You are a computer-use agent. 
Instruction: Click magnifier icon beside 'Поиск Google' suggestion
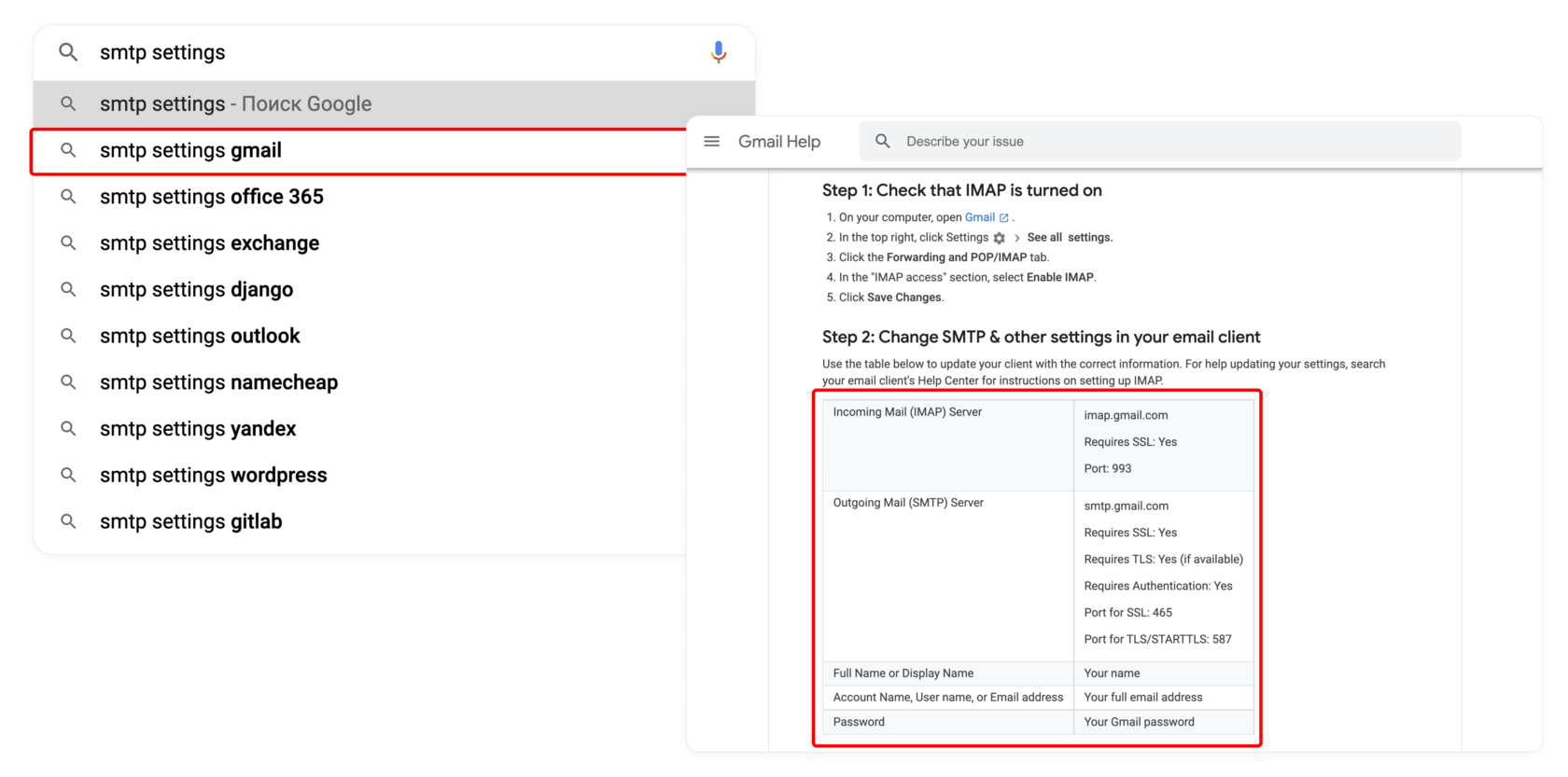click(x=68, y=104)
